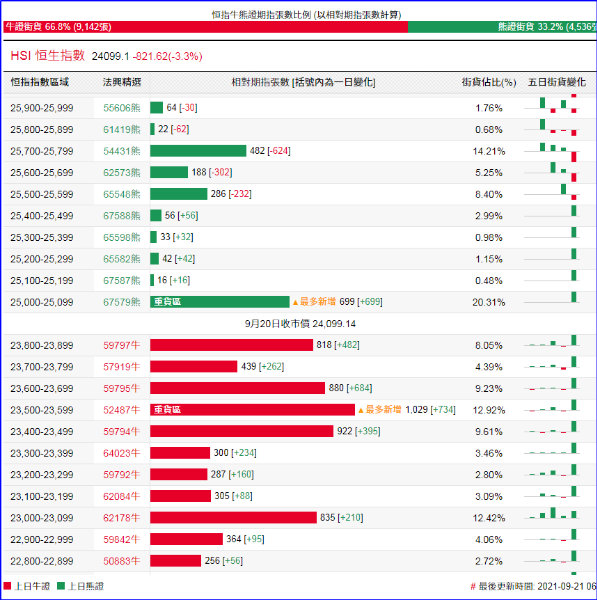Click the red 牛證街貨 66.8% proportion bar
The image size is (597, 600).
click(206, 27)
